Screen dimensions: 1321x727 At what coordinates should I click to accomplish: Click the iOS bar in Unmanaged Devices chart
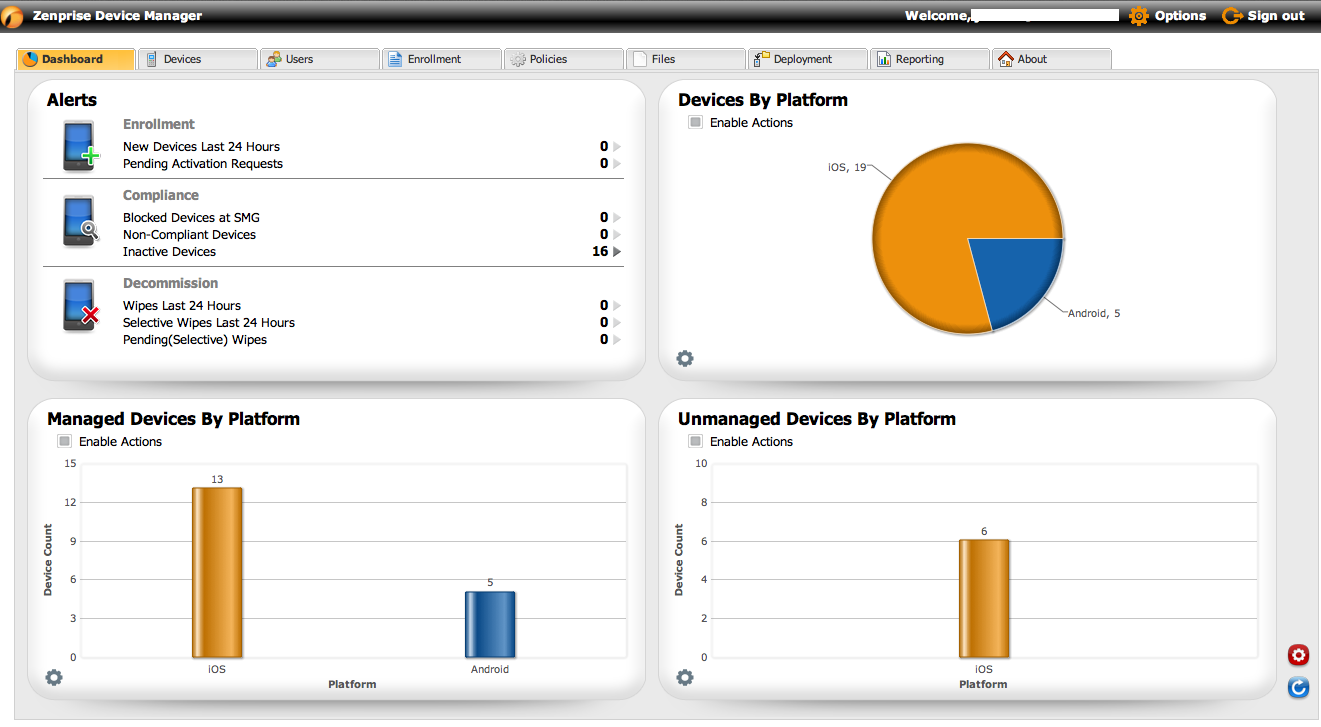point(984,597)
